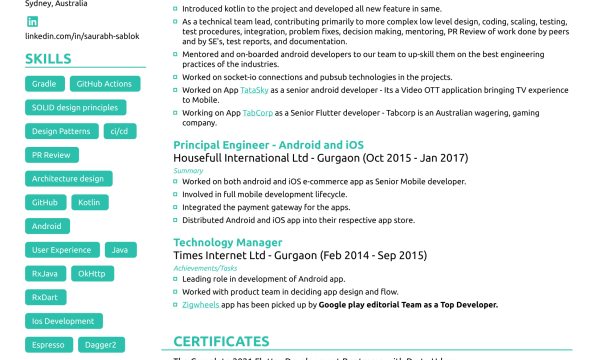Click the OkHttp skill tag
Viewport: 600px width, 360px height.
(93, 274)
